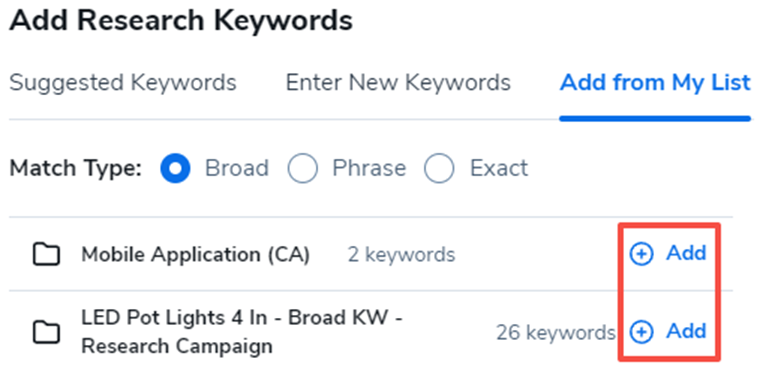Click the Broad label text
Image resolution: width=763 pixels, height=368 pixels.
237,168
